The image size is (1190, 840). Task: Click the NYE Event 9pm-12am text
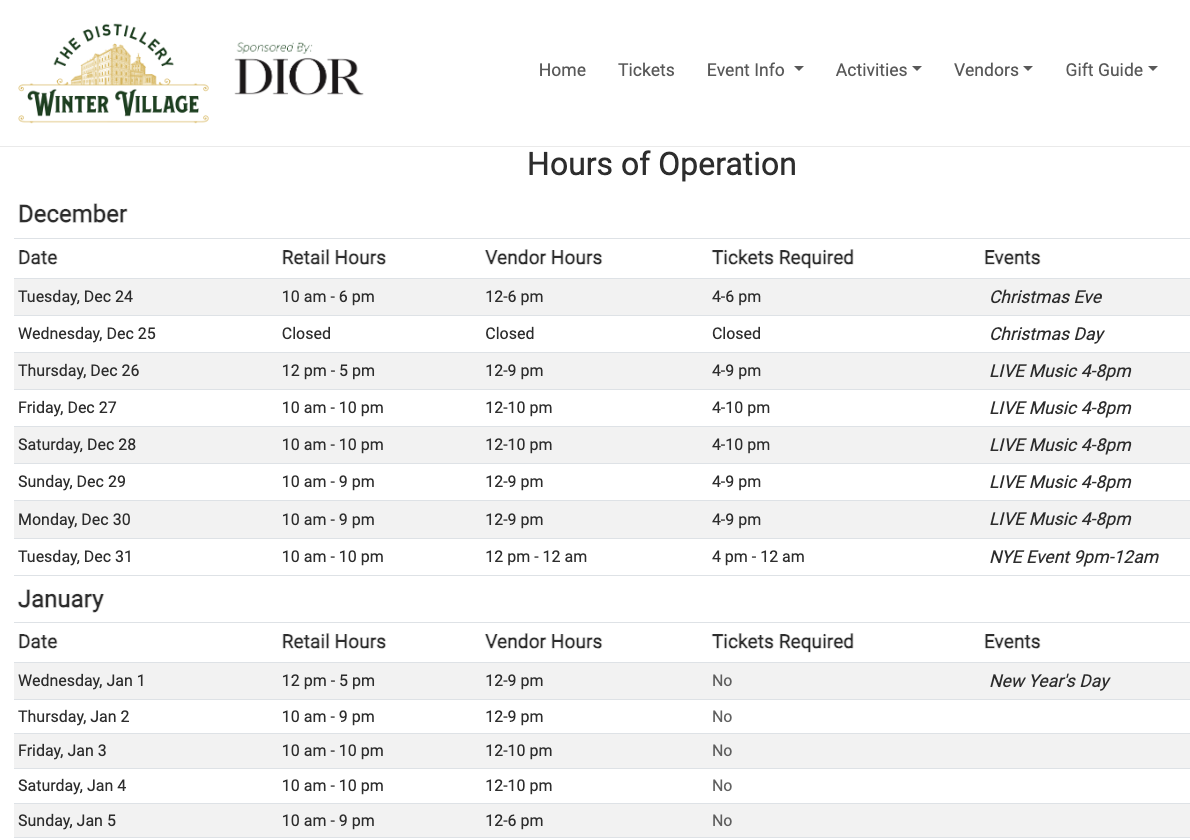tap(1074, 557)
